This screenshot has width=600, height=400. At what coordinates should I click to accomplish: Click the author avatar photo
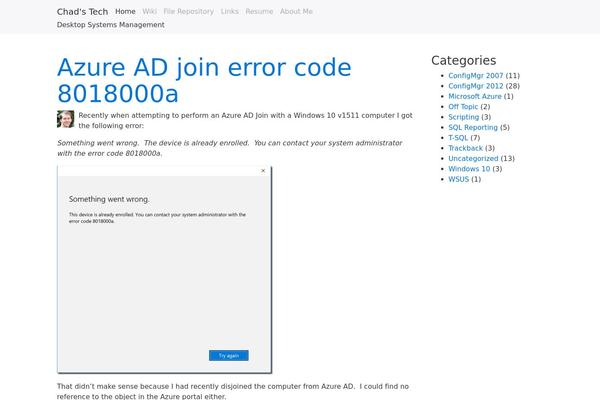pos(65,119)
